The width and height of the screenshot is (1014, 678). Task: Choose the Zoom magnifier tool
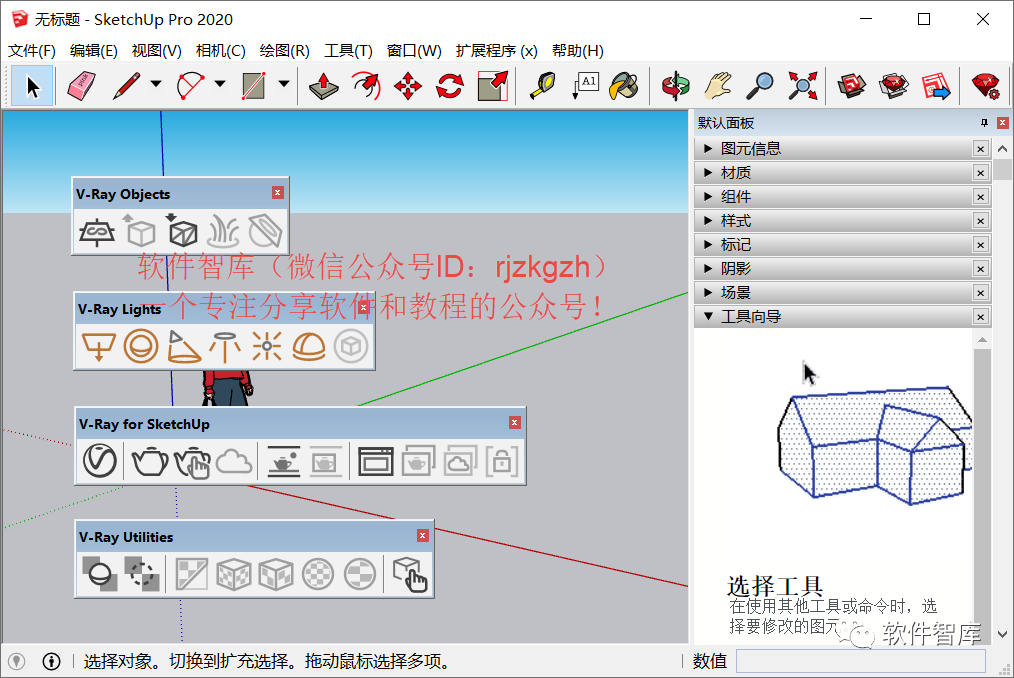click(x=760, y=85)
